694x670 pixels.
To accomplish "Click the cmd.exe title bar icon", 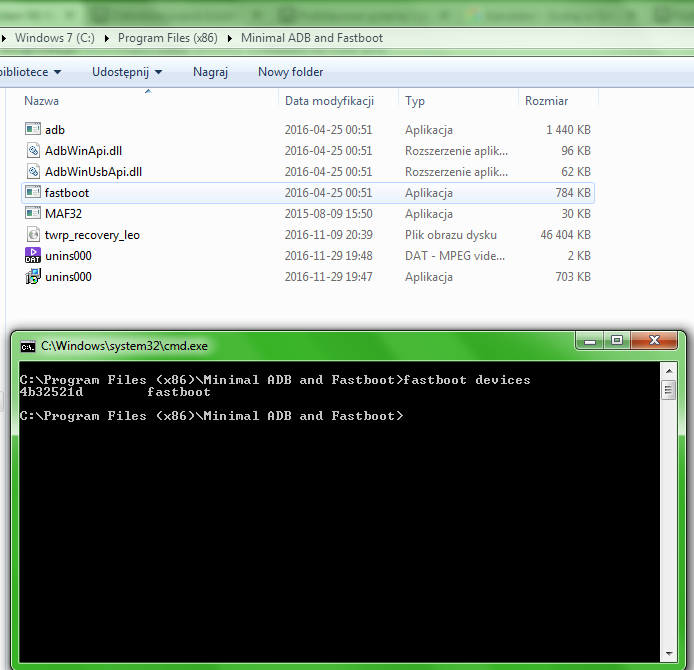I will [28, 346].
